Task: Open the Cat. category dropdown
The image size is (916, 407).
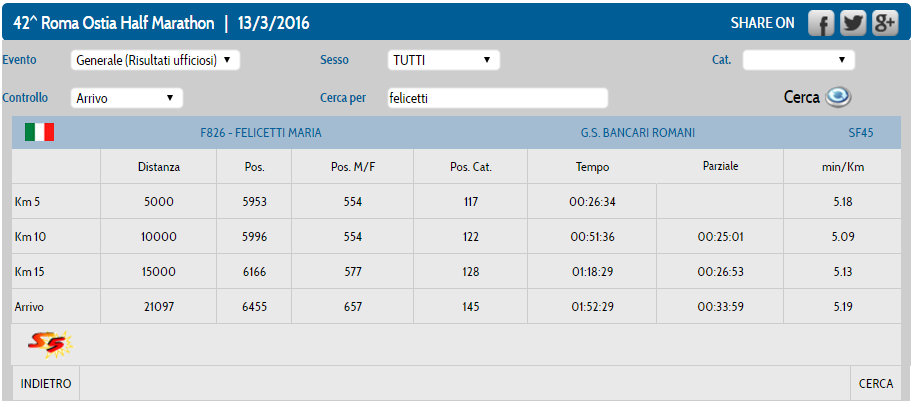Action: click(798, 60)
